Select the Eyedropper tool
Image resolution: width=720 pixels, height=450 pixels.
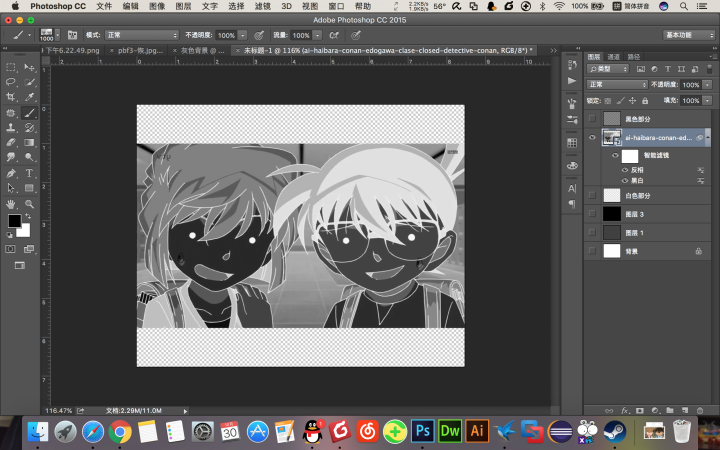29,97
